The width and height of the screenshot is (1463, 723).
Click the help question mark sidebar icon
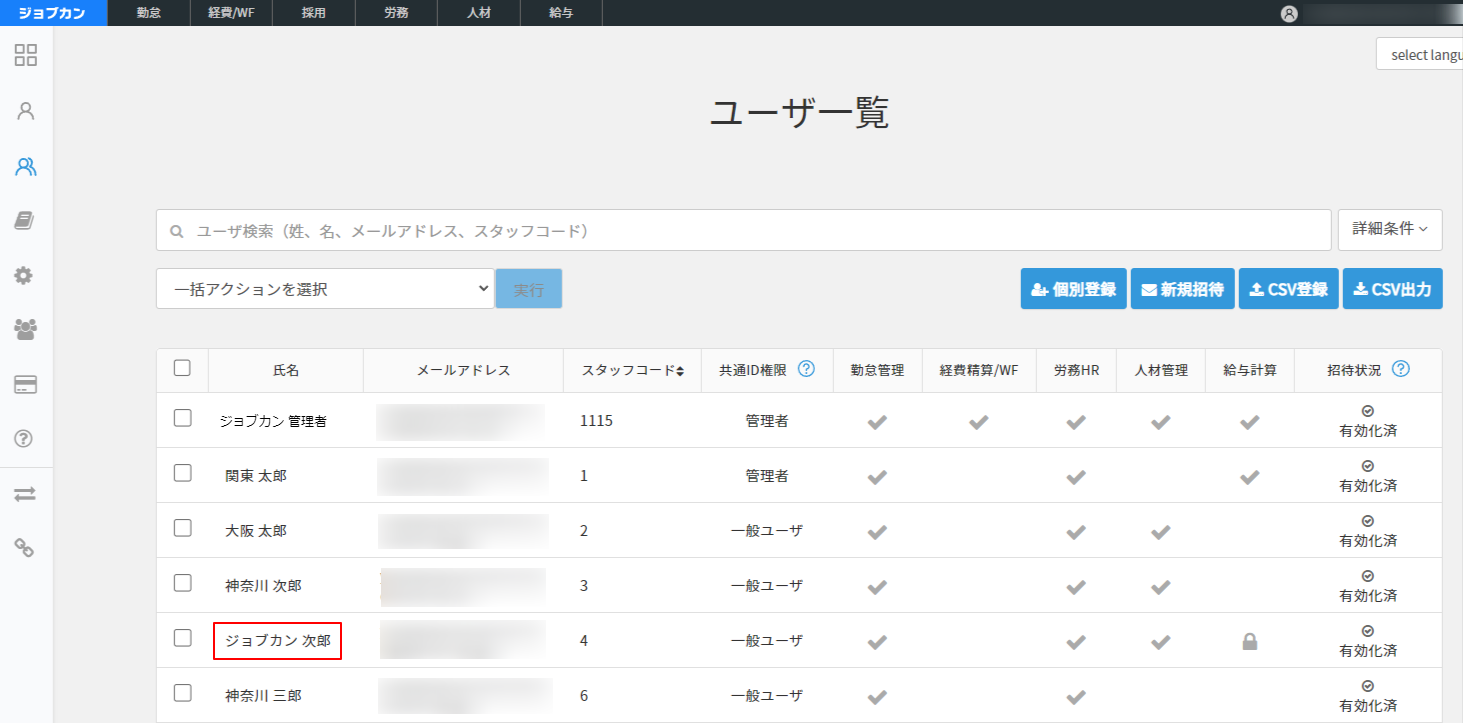coord(26,439)
